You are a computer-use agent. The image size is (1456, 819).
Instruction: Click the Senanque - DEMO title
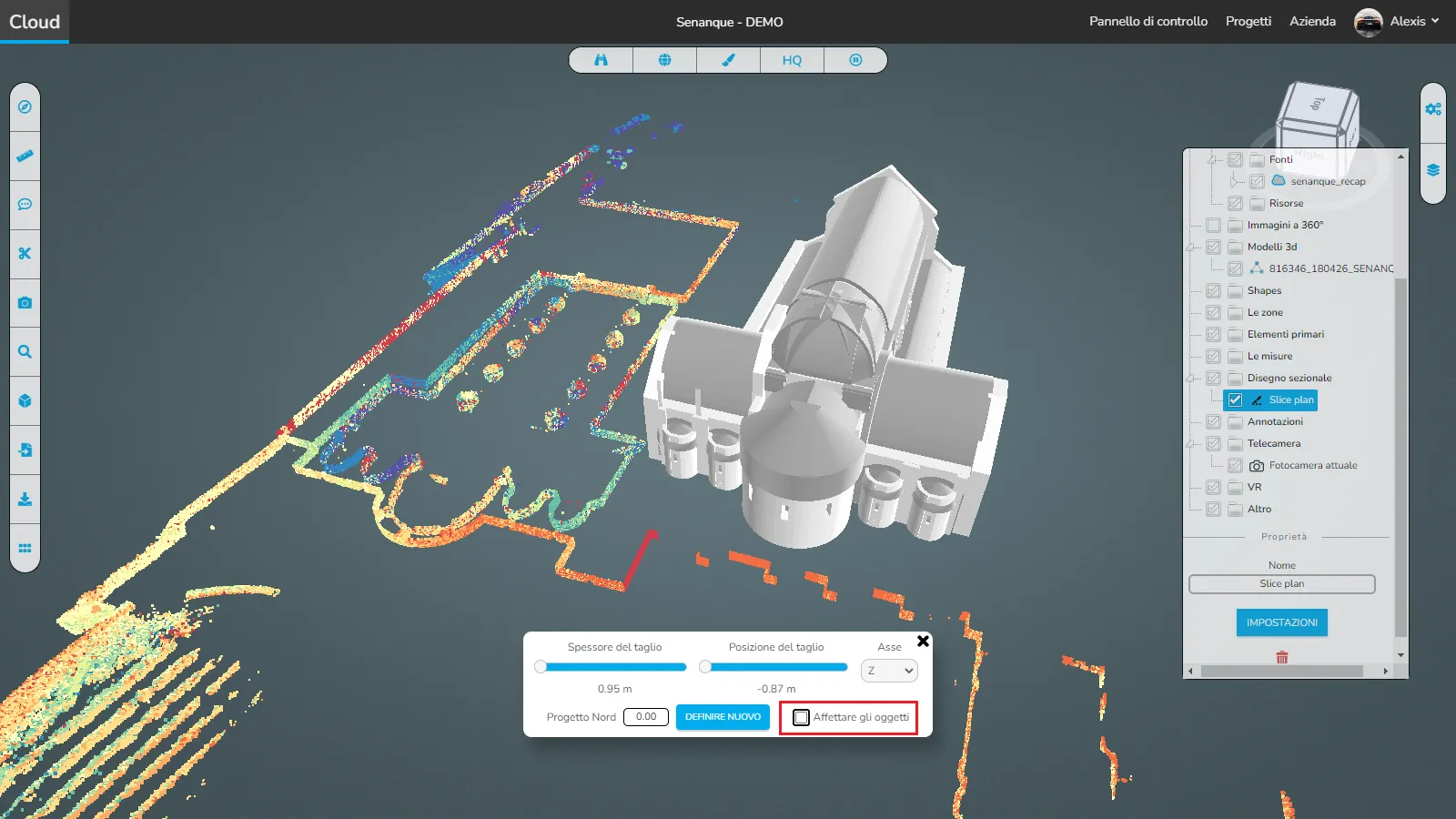tap(729, 22)
